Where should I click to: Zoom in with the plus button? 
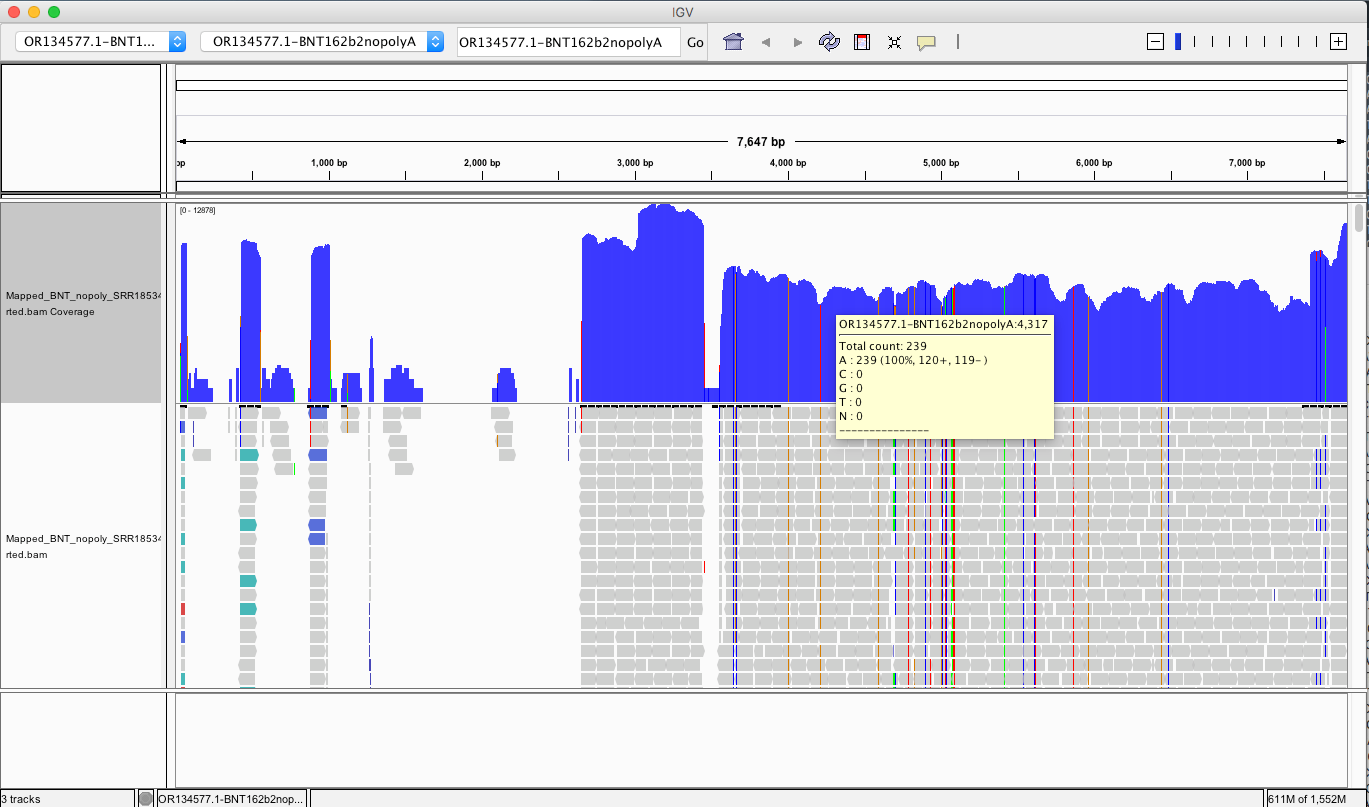coord(1338,42)
